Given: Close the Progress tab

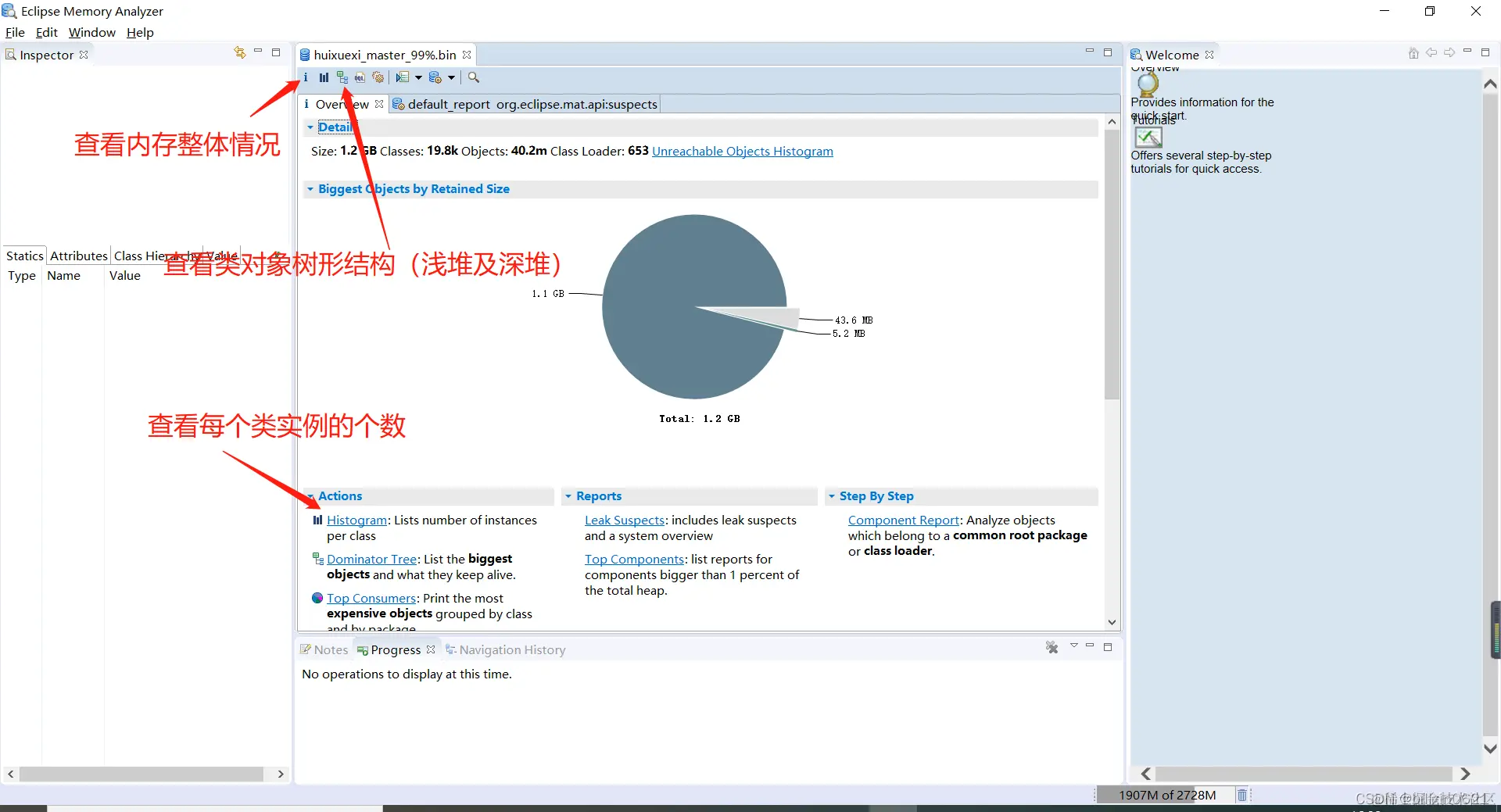Looking at the screenshot, I should pos(431,649).
